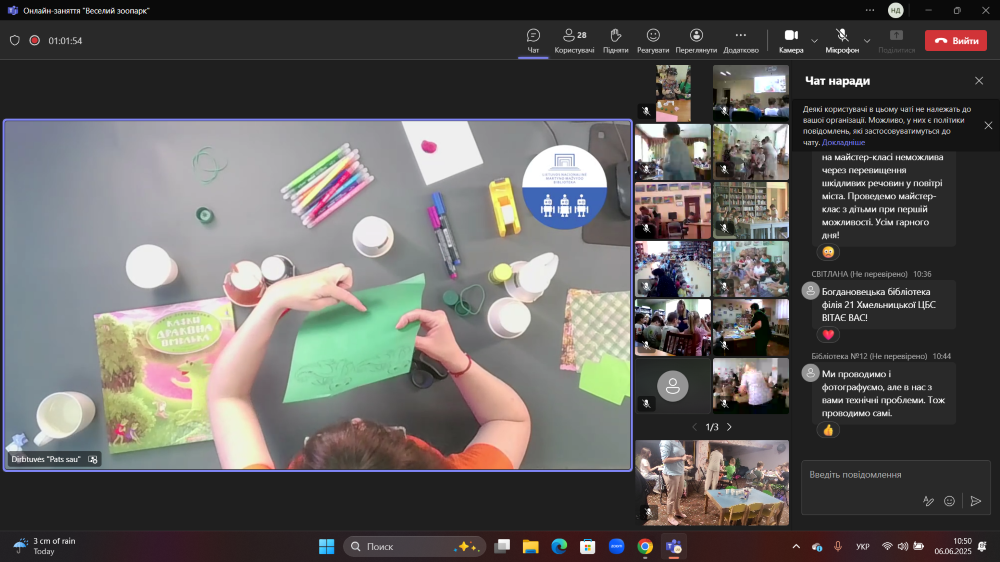Open the Додатково more actions menu
Viewport: 1000px width, 562px height.
(740, 41)
